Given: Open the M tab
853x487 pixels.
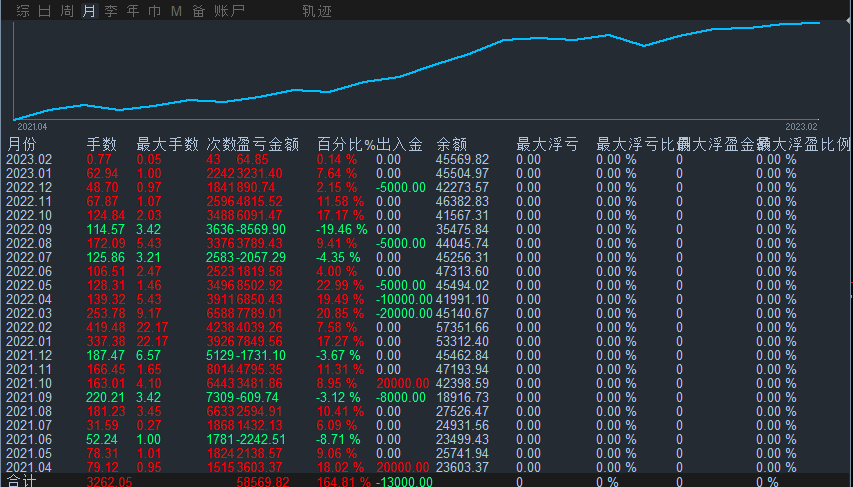Looking at the screenshot, I should 176,11.
